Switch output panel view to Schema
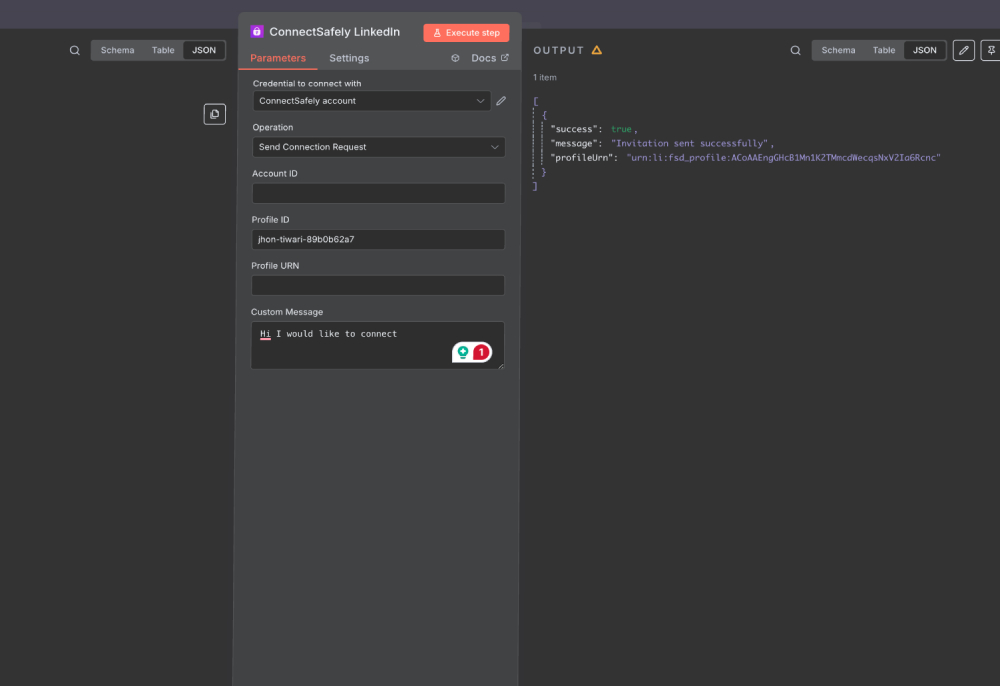This screenshot has width=1000, height=686. 838,49
